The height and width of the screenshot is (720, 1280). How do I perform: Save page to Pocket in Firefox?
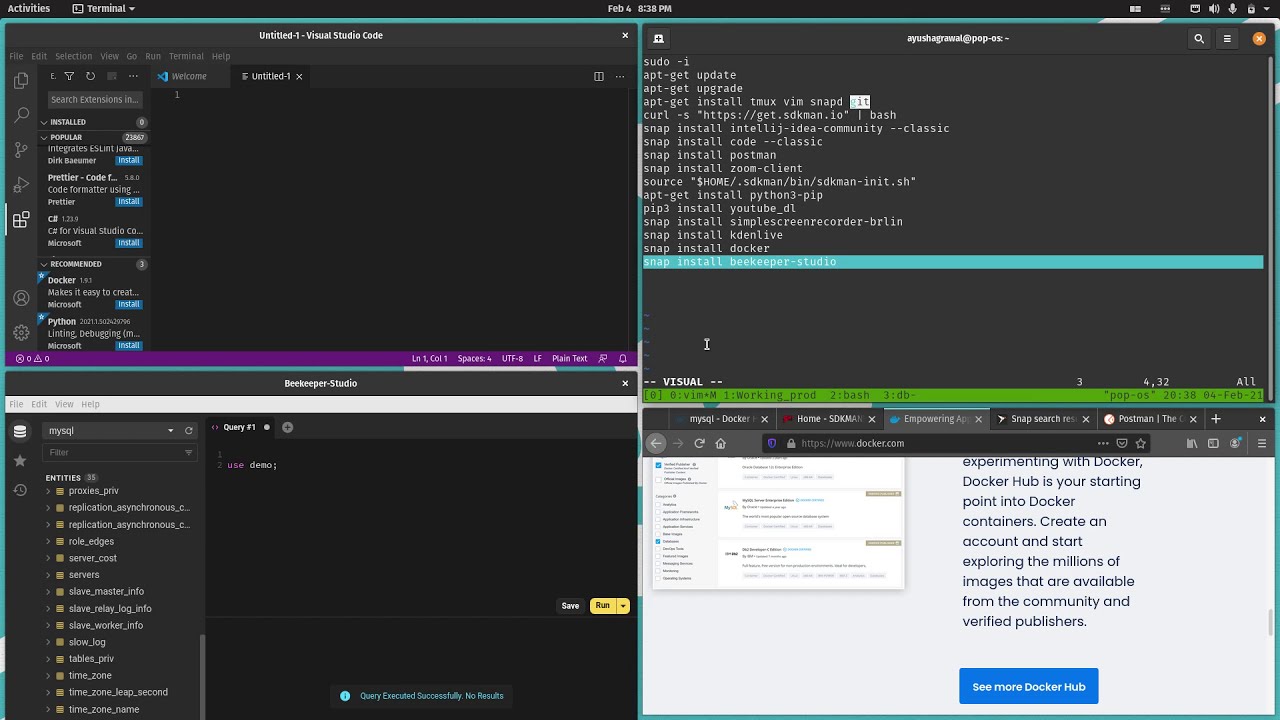1122,443
